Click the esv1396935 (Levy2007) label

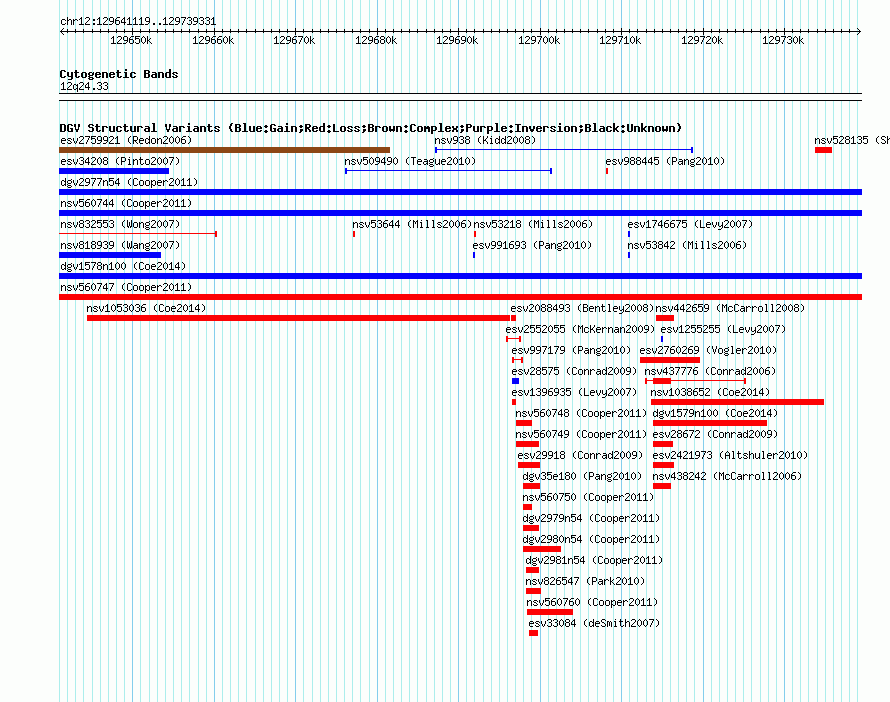574,392
